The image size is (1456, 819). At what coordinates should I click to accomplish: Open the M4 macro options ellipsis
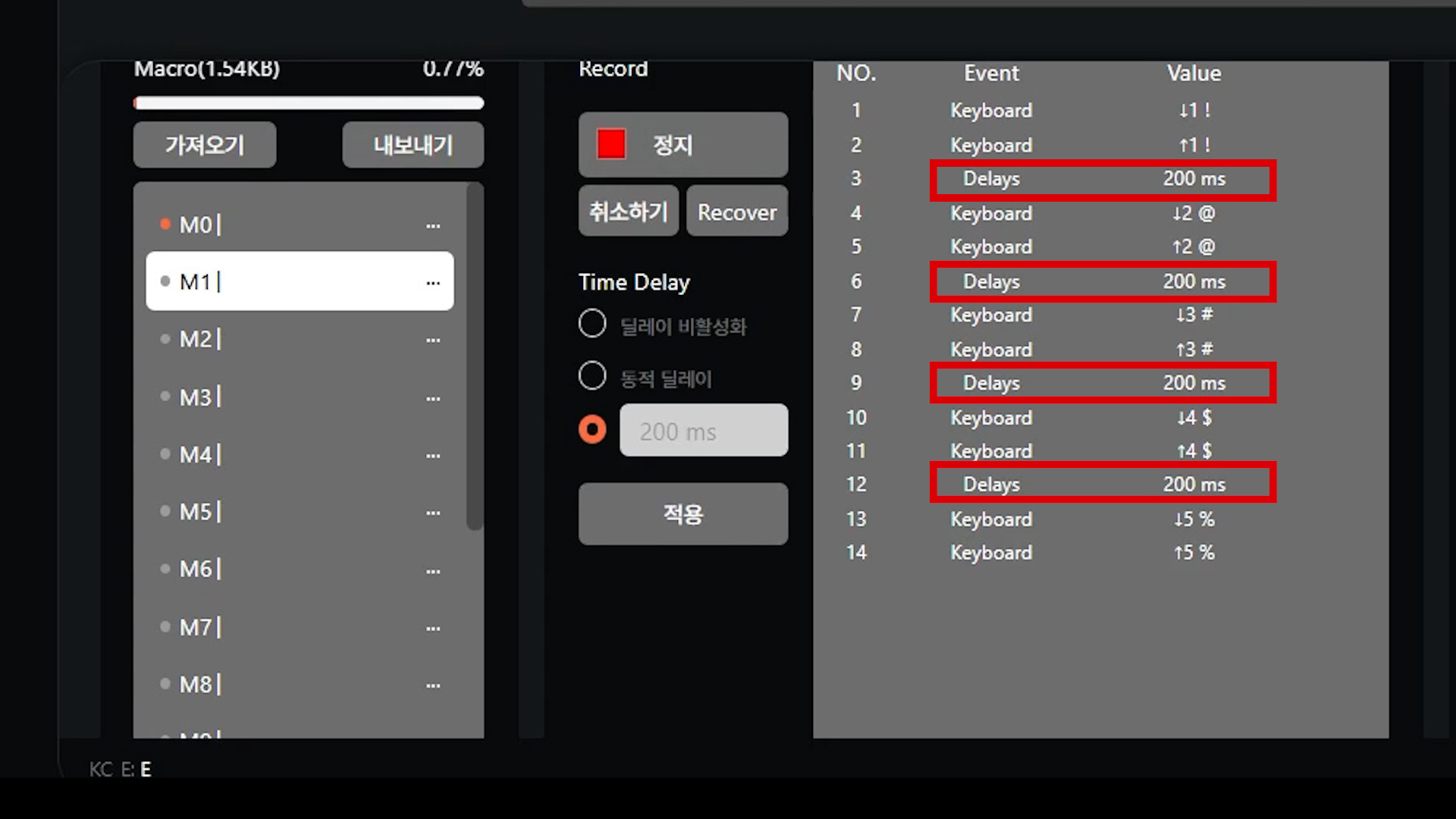click(433, 456)
